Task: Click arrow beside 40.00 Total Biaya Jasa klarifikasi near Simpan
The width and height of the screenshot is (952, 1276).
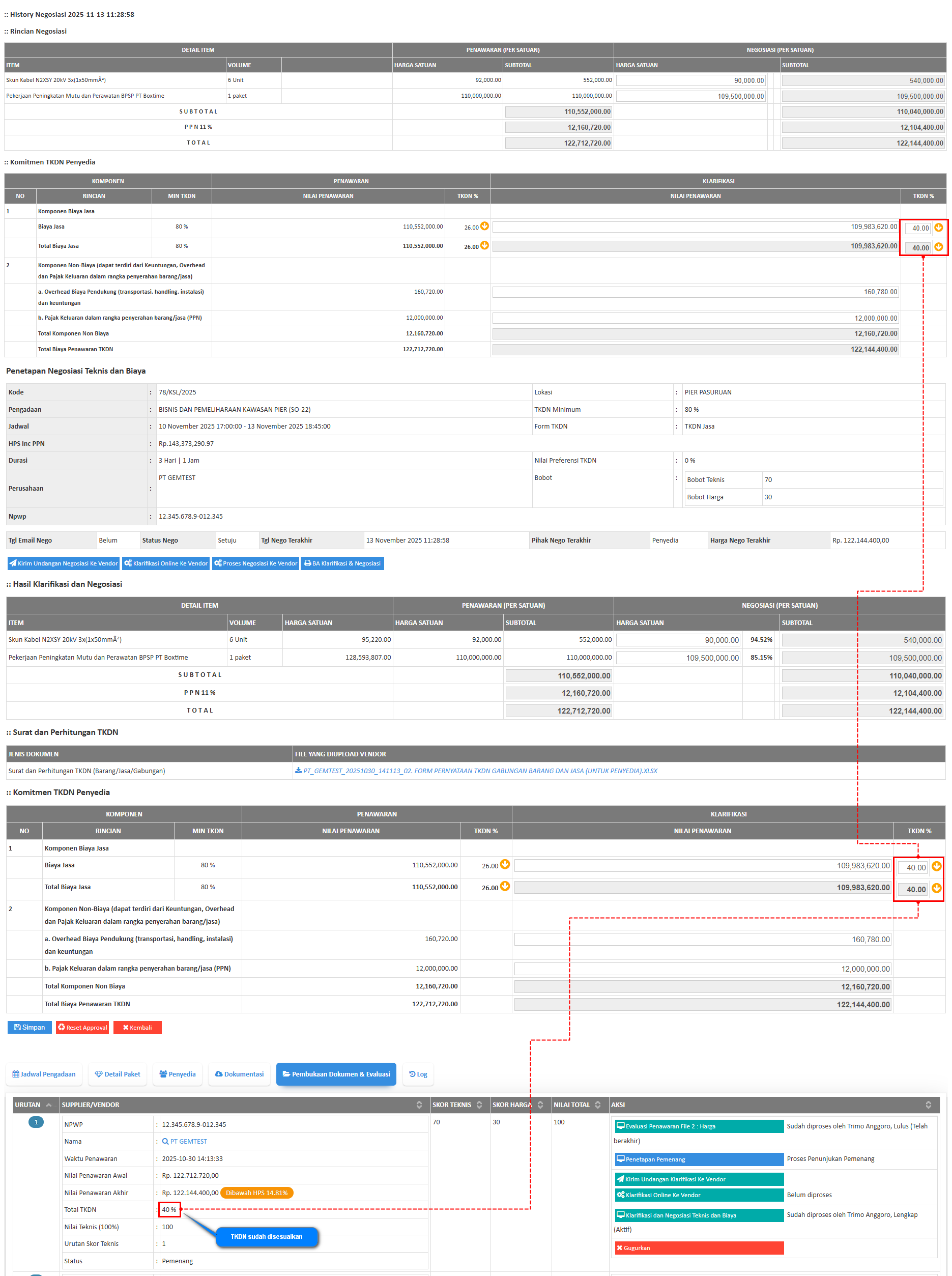Action: pos(936,888)
